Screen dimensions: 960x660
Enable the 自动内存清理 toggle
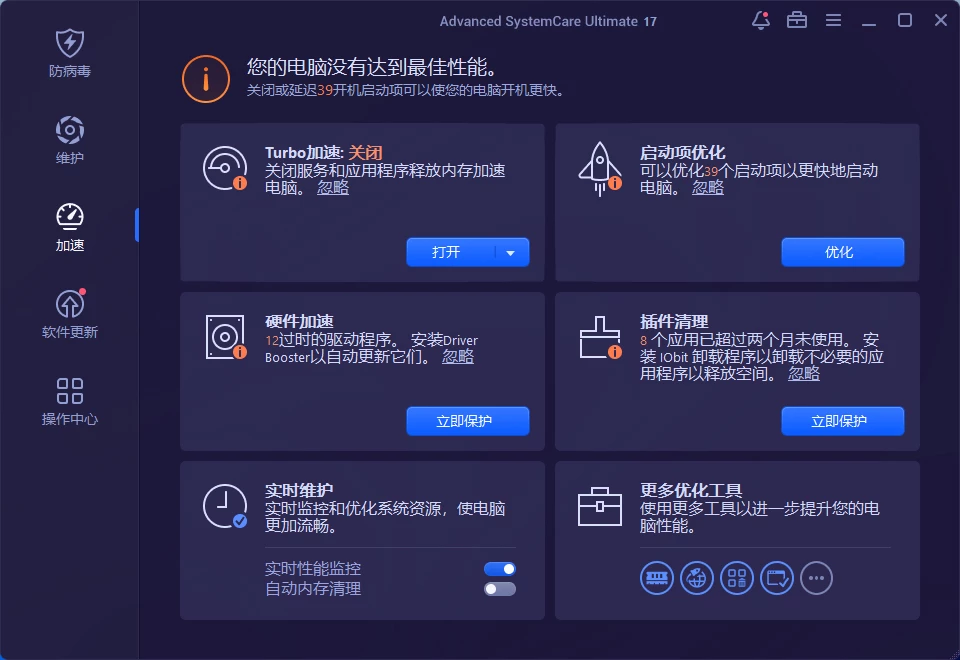[500, 589]
